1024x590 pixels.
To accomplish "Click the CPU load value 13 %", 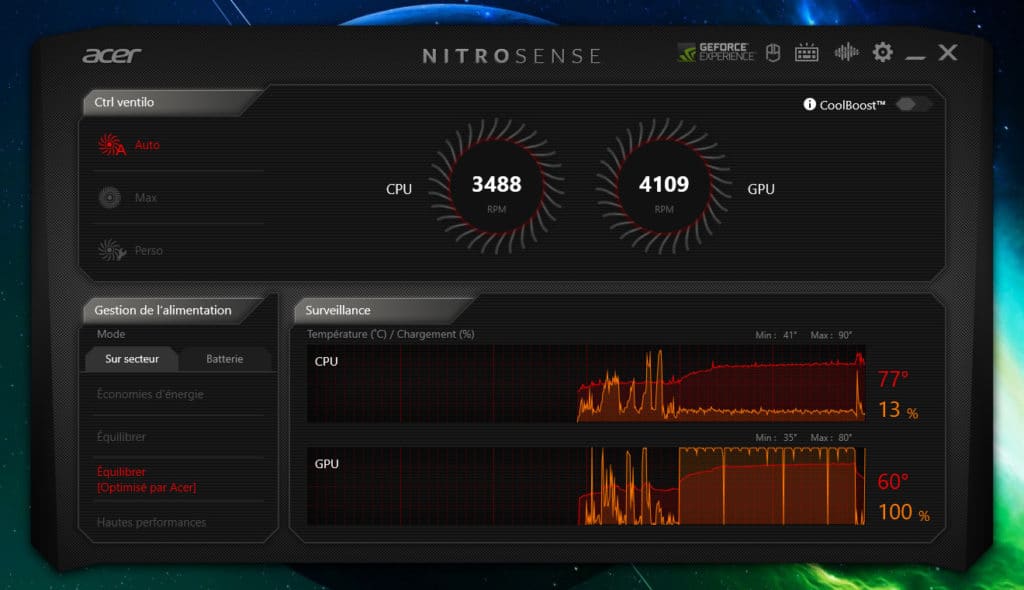I will [x=897, y=410].
